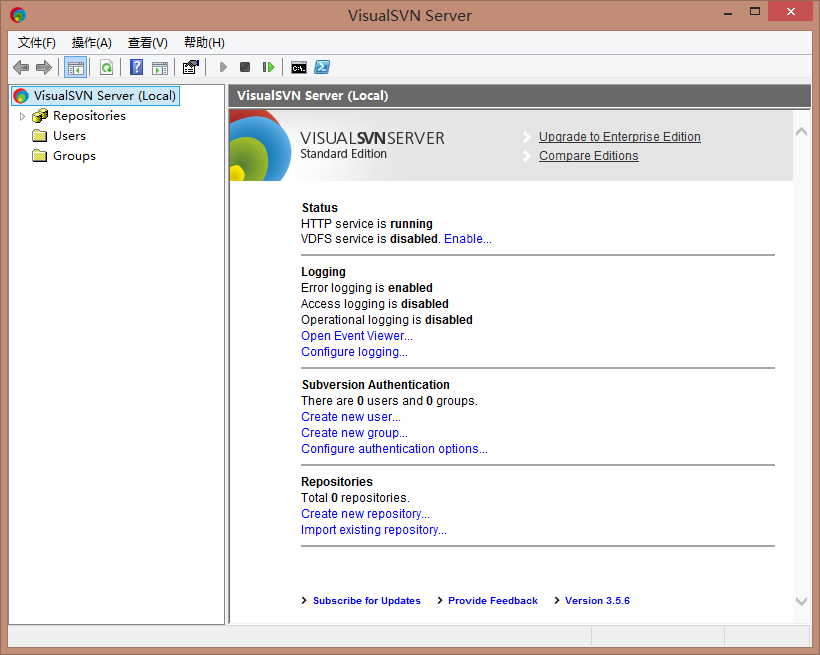This screenshot has height=655, width=820.
Task: Click the "HTTP service is running" status text
Action: click(367, 224)
